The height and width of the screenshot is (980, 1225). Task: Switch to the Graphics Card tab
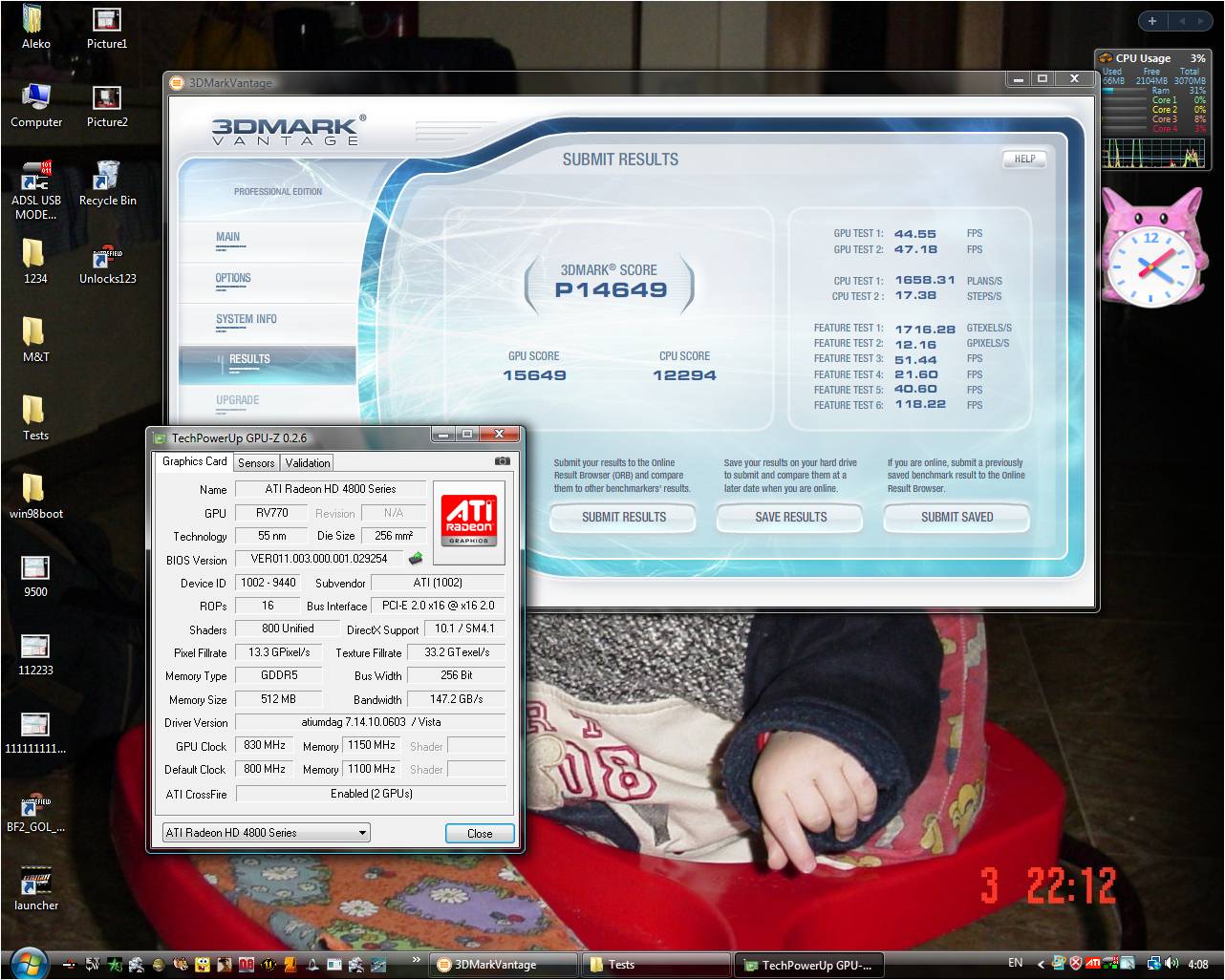pyautogui.click(x=194, y=461)
